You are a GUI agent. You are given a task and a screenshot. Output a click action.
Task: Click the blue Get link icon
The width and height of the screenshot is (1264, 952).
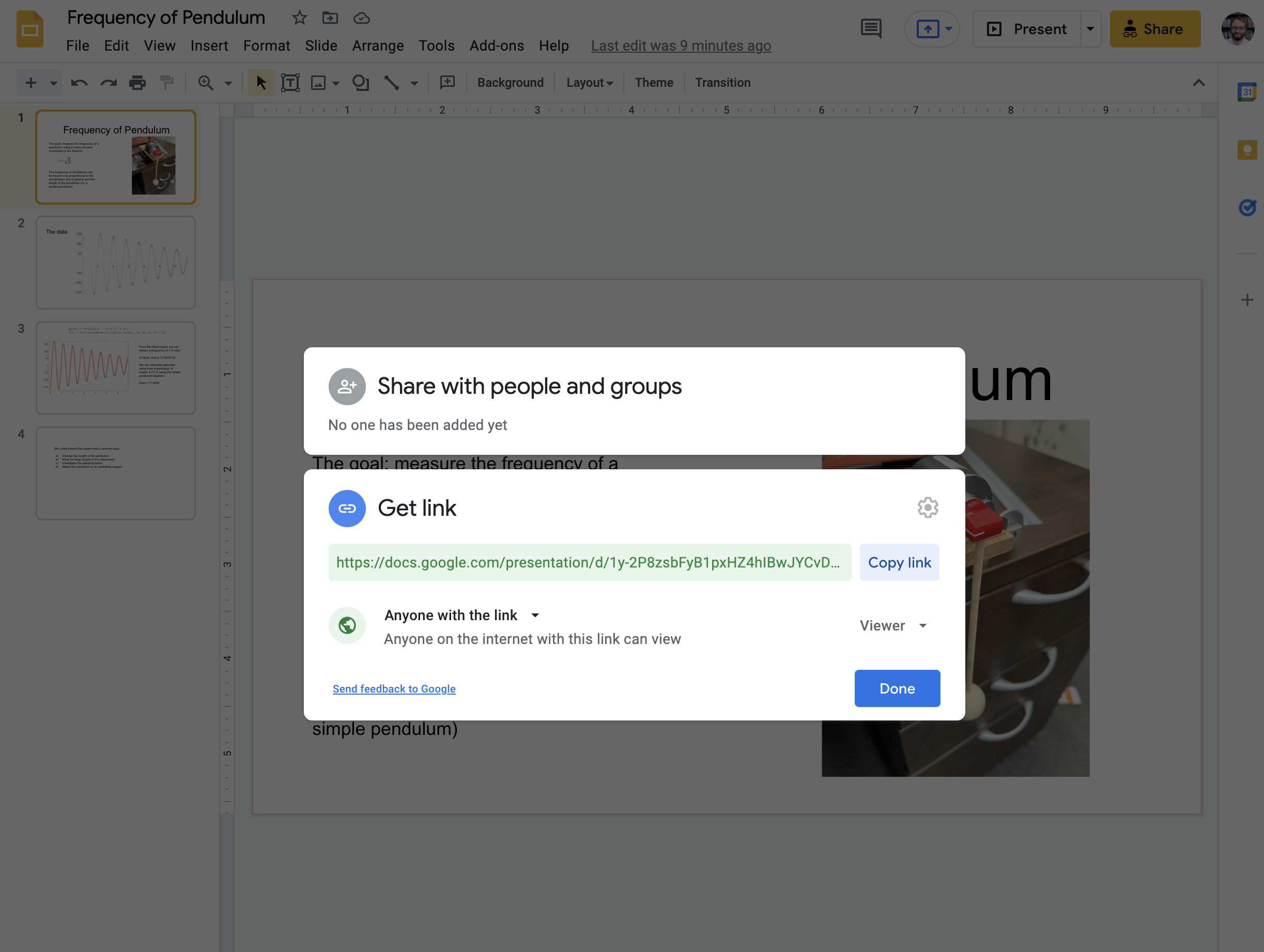(x=347, y=508)
